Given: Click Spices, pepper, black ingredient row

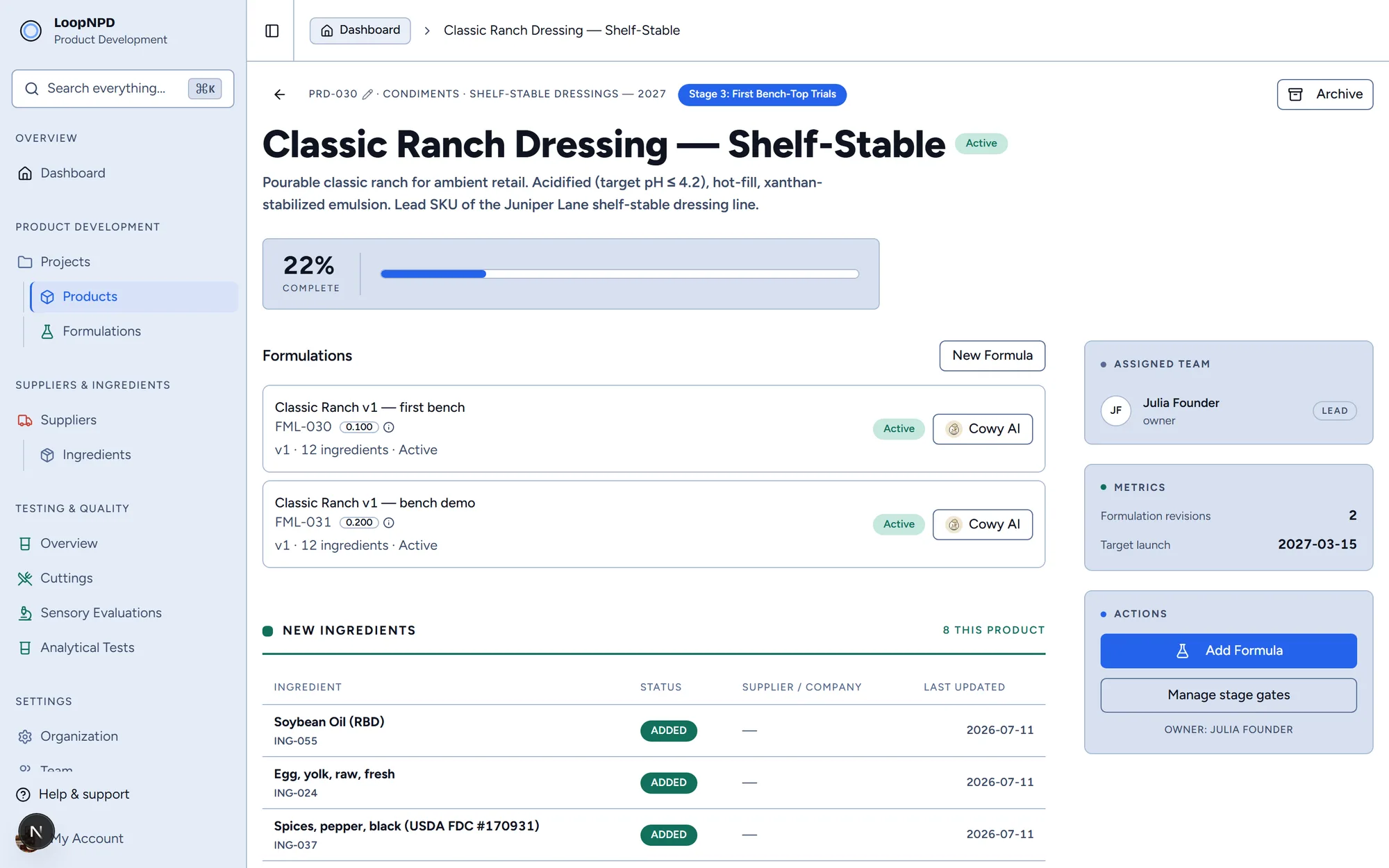Looking at the screenshot, I should 654,835.
